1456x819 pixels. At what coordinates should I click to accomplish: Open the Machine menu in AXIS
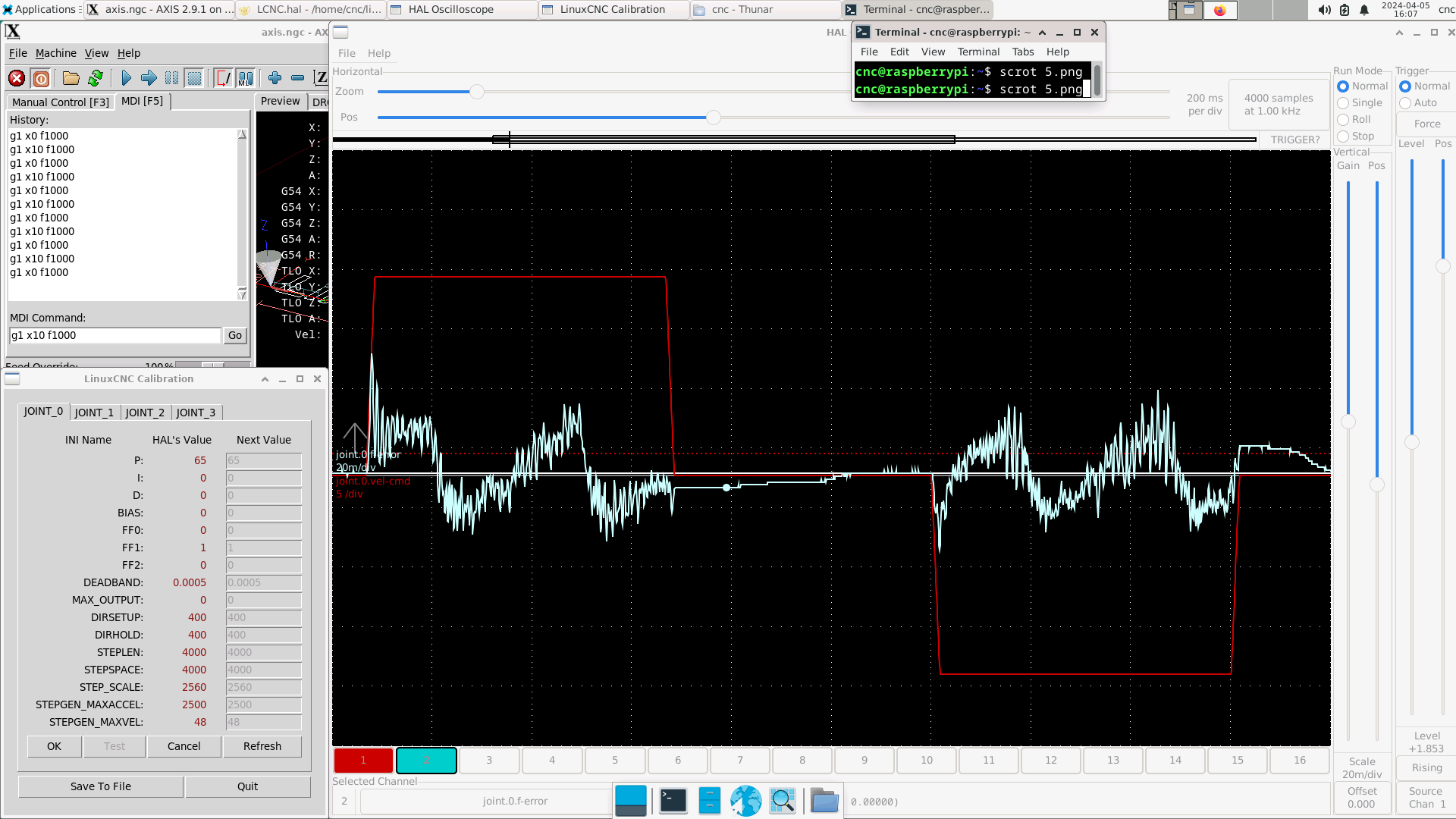[x=55, y=53]
